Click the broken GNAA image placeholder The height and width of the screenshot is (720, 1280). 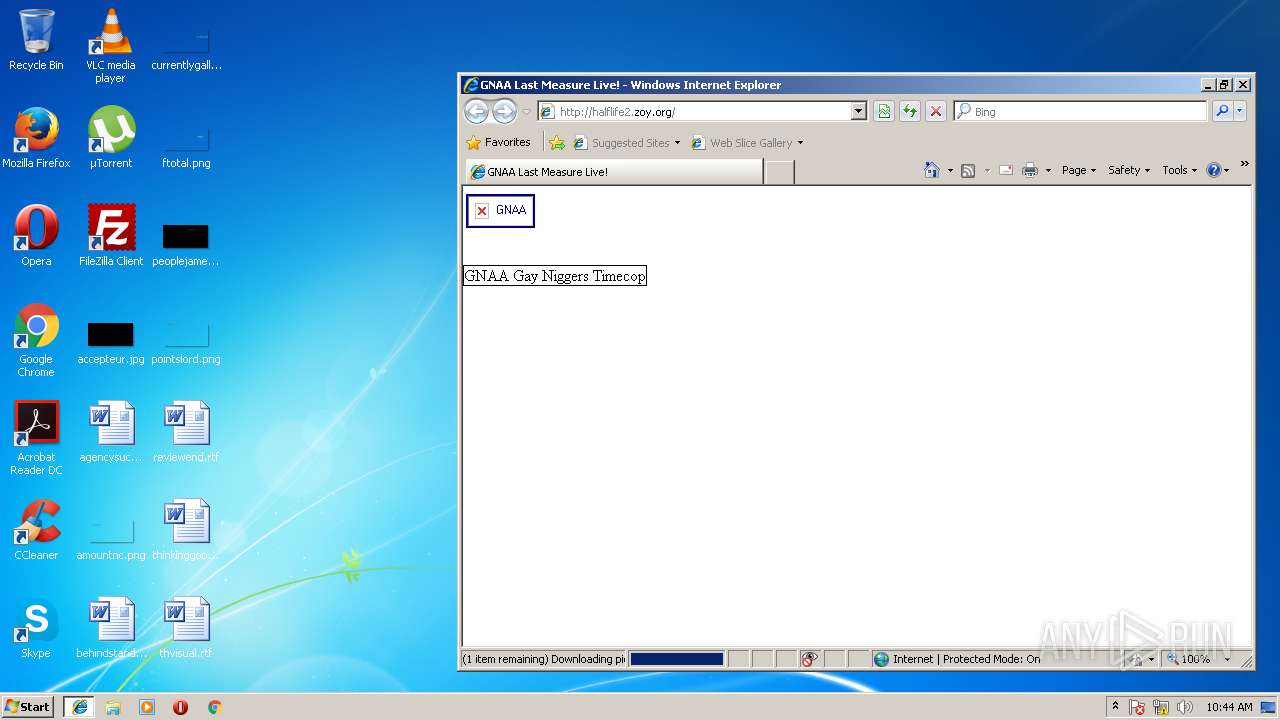500,211
